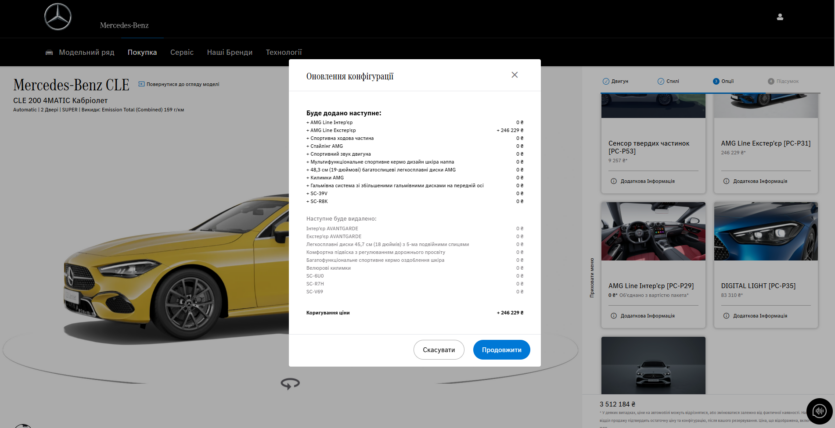This screenshot has height=428, width=835.
Task: Click the Приховати меню side toggle
Action: coord(592,277)
